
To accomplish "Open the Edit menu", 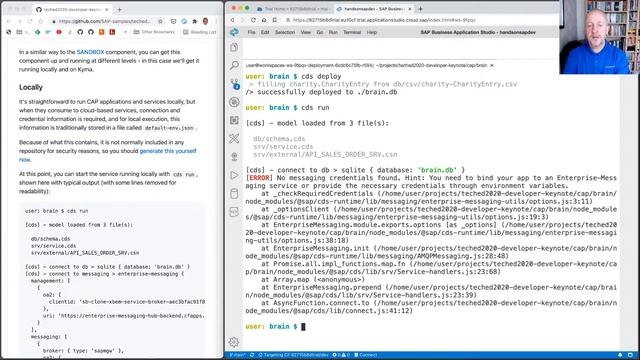I will click(265, 32).
